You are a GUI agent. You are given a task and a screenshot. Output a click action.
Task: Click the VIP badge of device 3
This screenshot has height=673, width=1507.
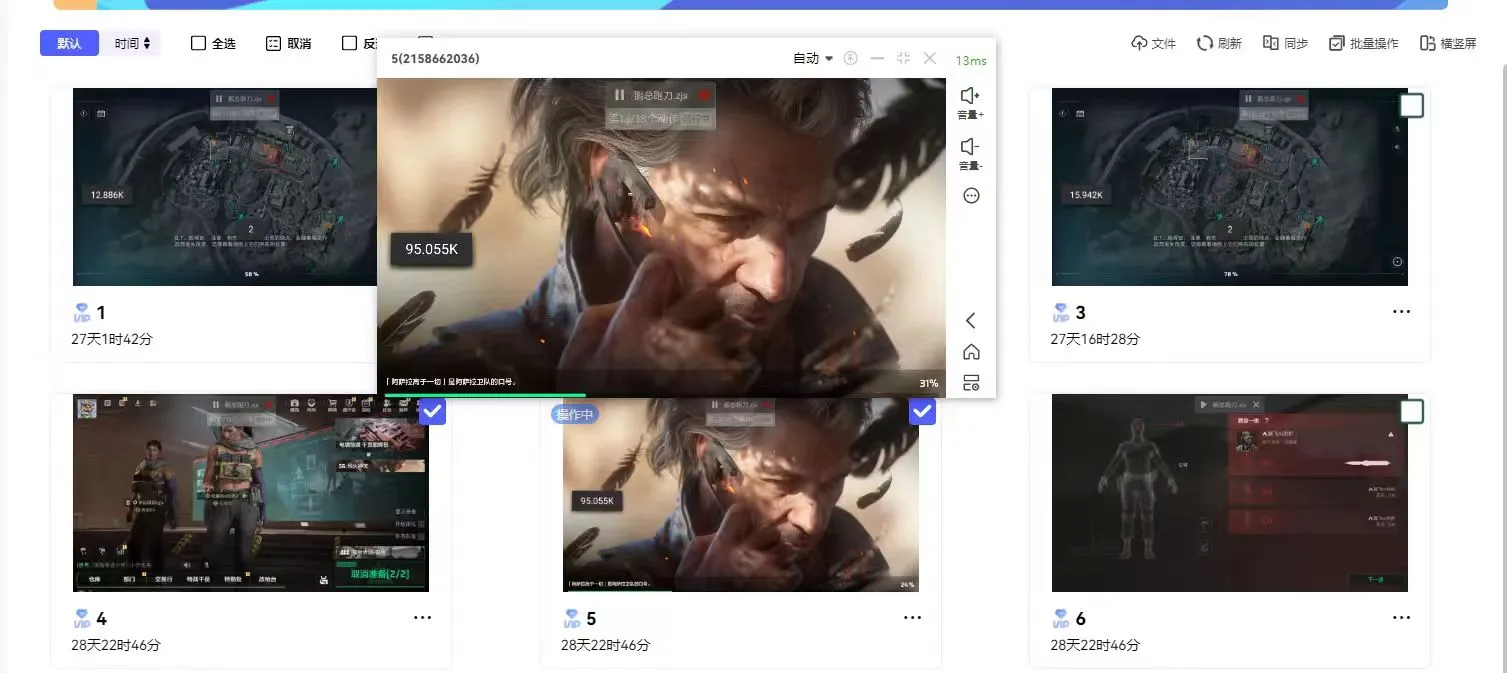(x=1061, y=312)
